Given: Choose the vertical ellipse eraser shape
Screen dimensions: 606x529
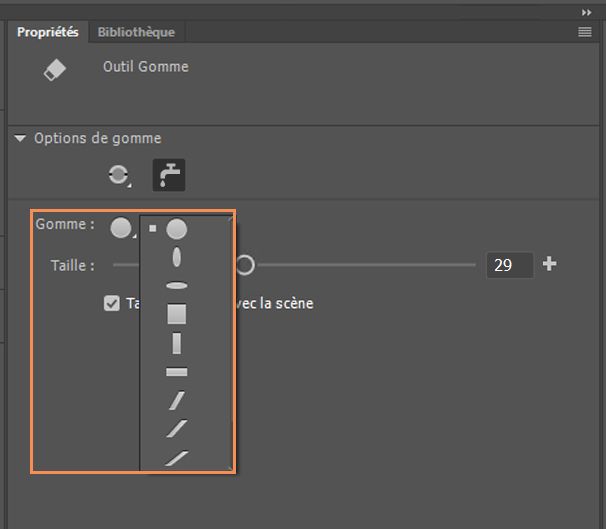Looking at the screenshot, I should coord(177,257).
